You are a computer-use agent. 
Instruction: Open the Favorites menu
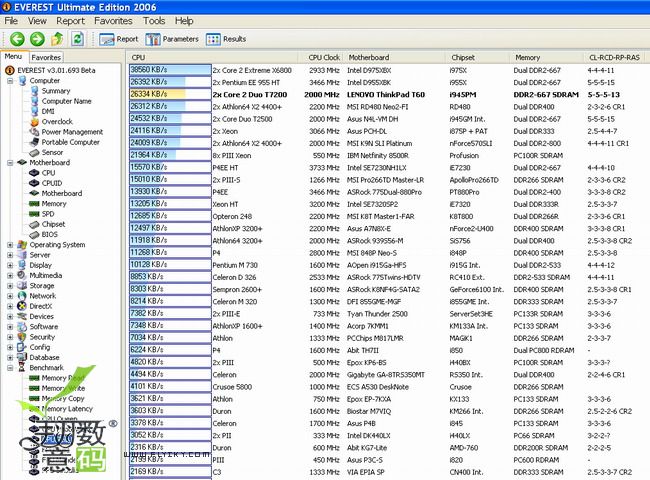[113, 21]
